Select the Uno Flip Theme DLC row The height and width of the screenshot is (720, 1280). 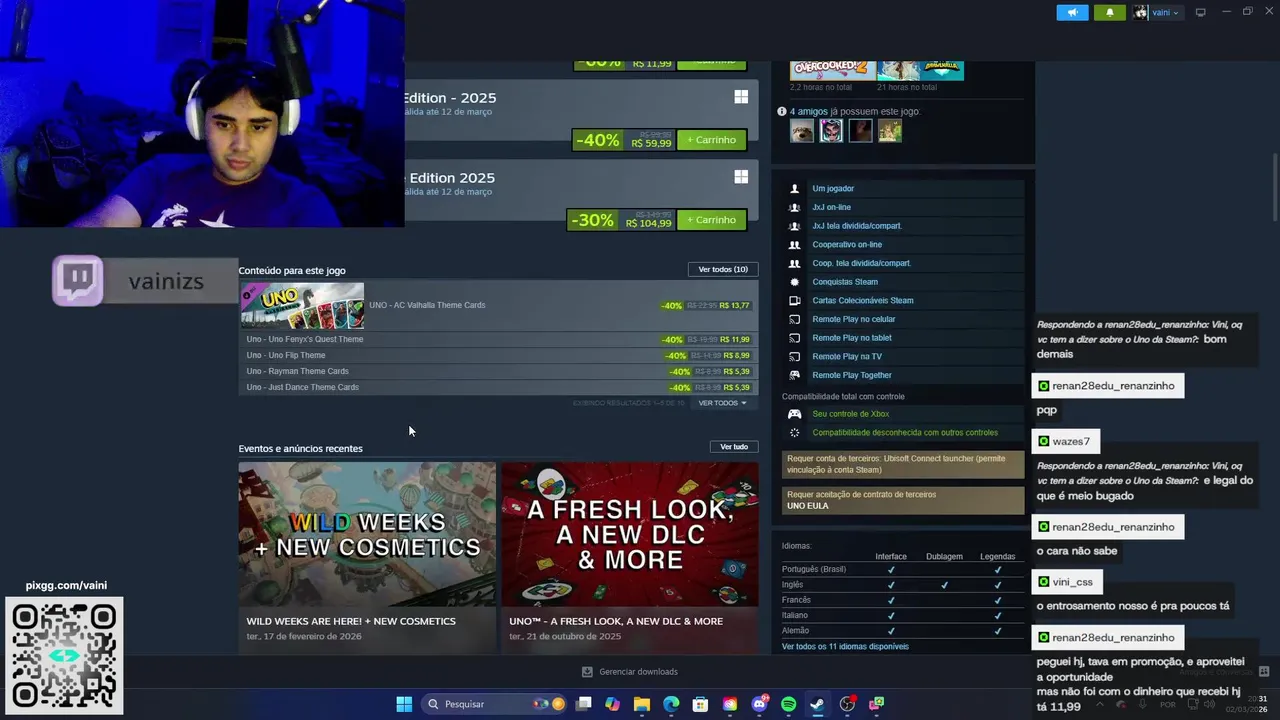coord(498,355)
